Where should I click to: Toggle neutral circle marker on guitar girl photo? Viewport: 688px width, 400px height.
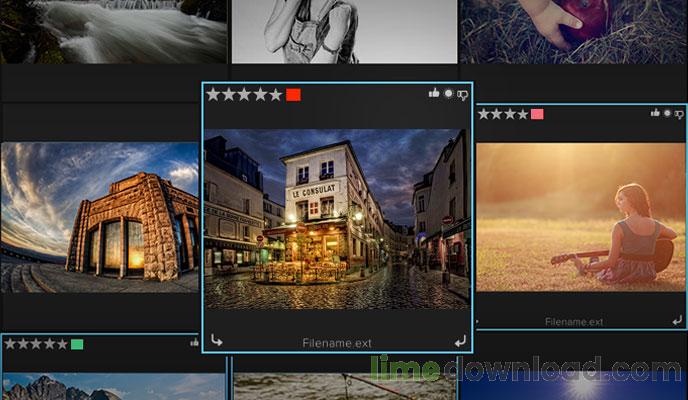[667, 113]
